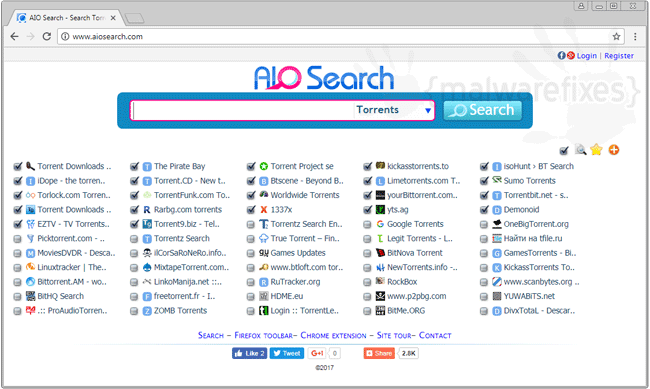Switch to the AIO Search browser tab

(x=66, y=18)
